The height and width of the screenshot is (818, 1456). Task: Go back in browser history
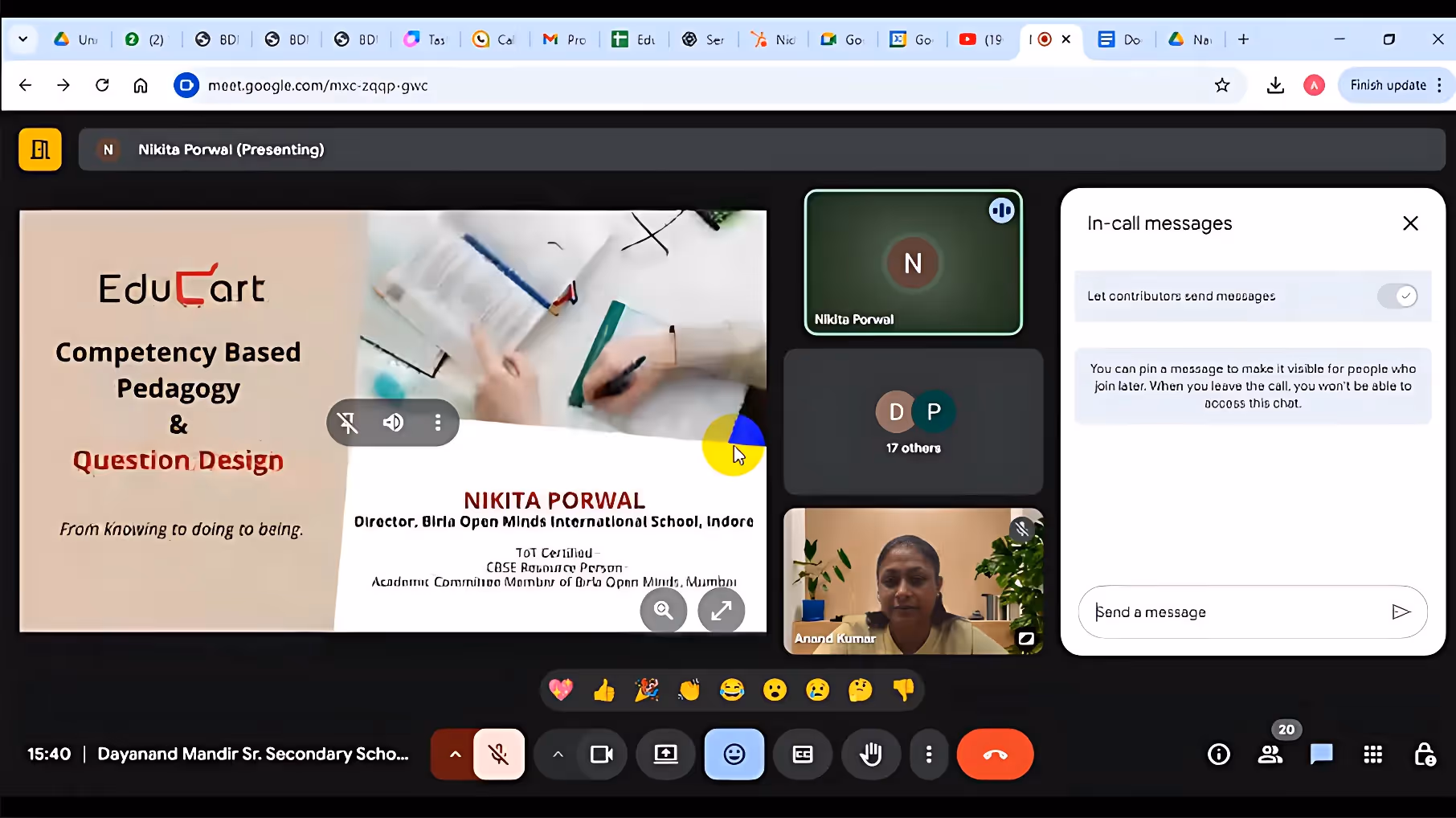[25, 85]
